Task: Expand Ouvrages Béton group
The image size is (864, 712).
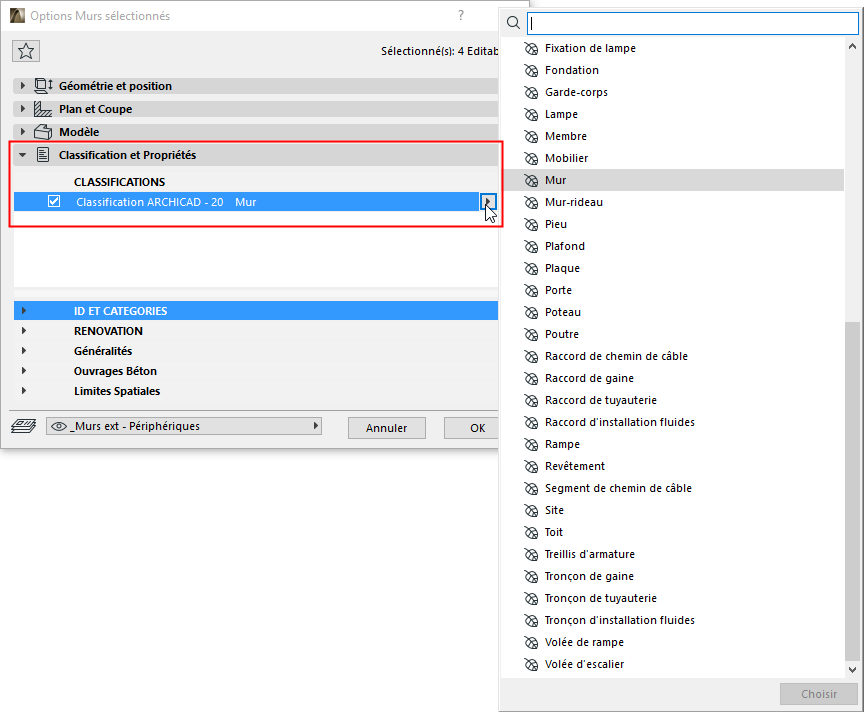Action: point(24,370)
